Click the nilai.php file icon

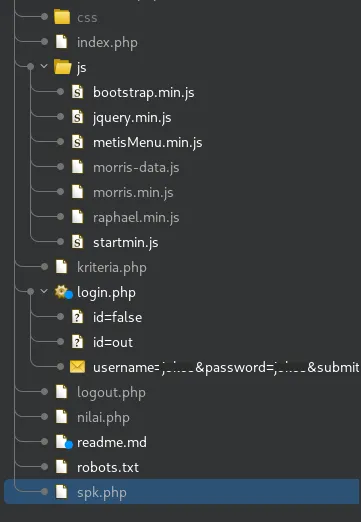[x=61, y=417]
